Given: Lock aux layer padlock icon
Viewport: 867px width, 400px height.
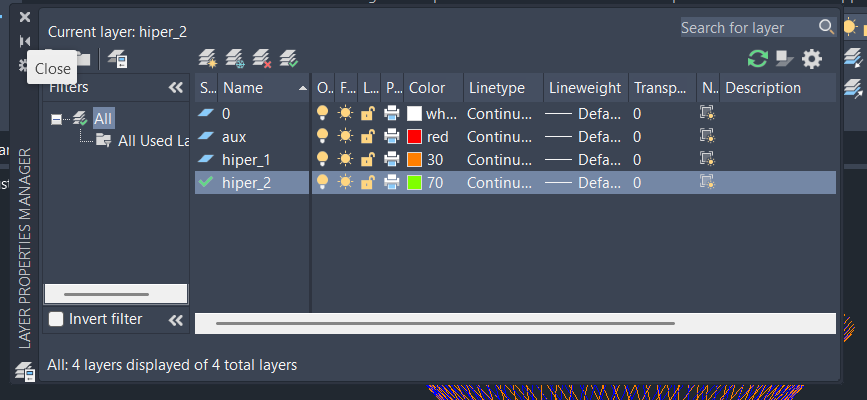Looking at the screenshot, I should click(x=368, y=136).
